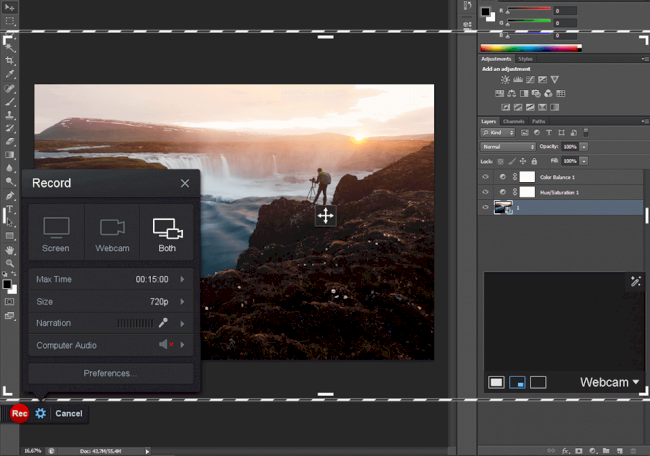The width and height of the screenshot is (650, 456).
Task: Select the Hand tool in toolbar
Action: point(9,249)
